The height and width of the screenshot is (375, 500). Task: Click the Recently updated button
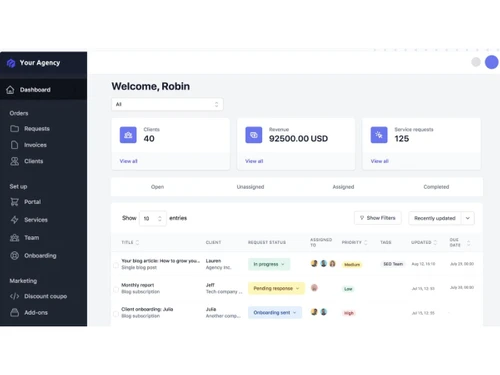coord(435,218)
